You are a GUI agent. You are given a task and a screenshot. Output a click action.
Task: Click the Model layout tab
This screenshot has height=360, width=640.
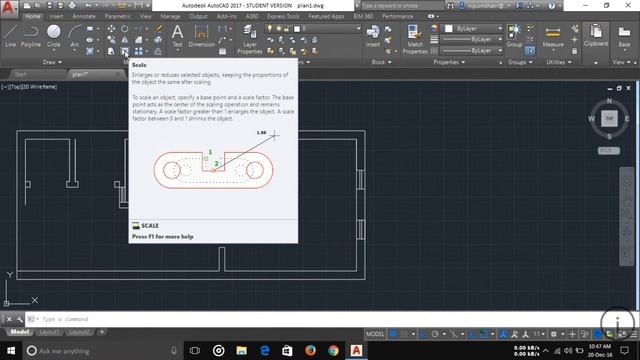(19, 332)
